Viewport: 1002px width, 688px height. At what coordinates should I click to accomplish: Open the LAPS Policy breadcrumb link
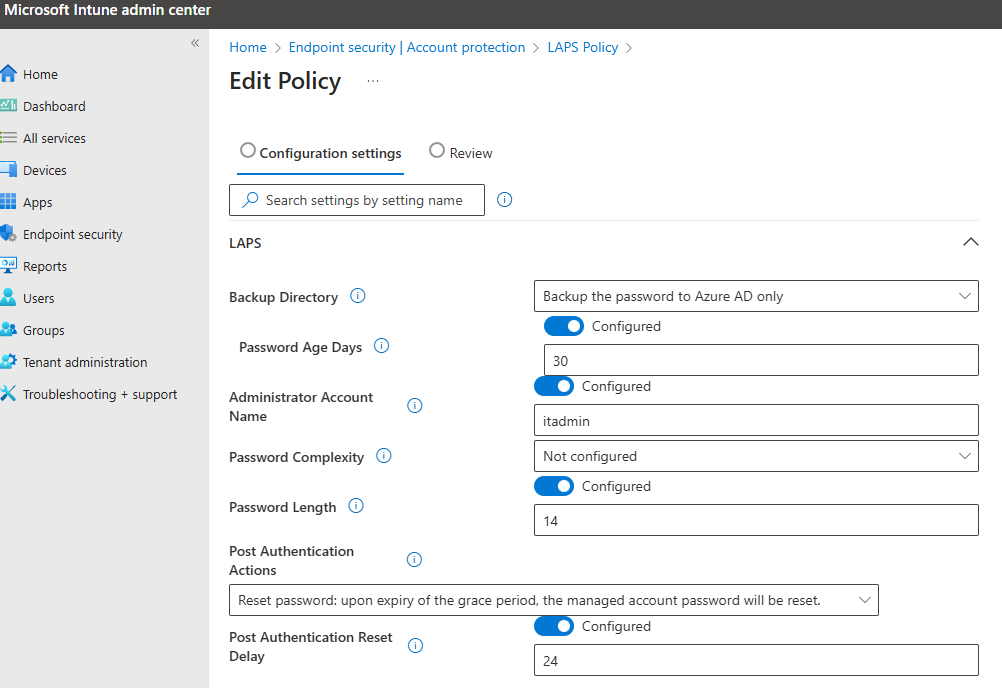pyautogui.click(x=582, y=47)
